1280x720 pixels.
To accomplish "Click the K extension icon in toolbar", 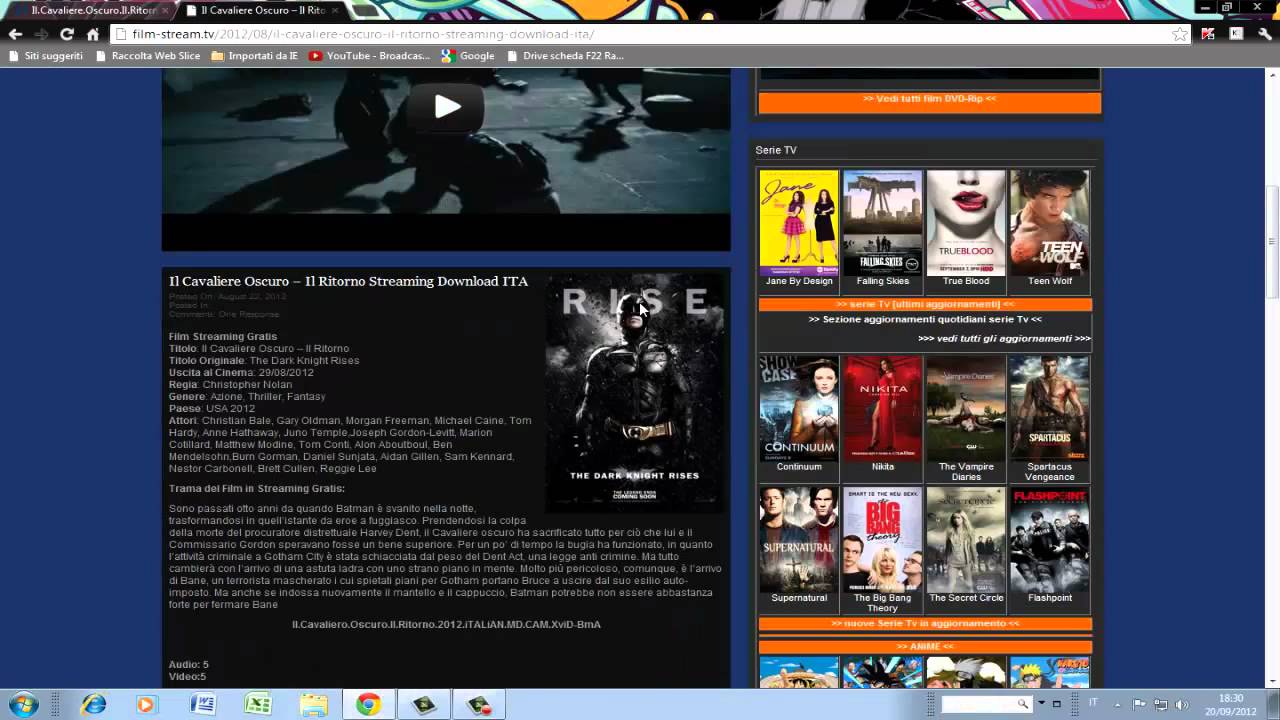I will (x=1236, y=34).
